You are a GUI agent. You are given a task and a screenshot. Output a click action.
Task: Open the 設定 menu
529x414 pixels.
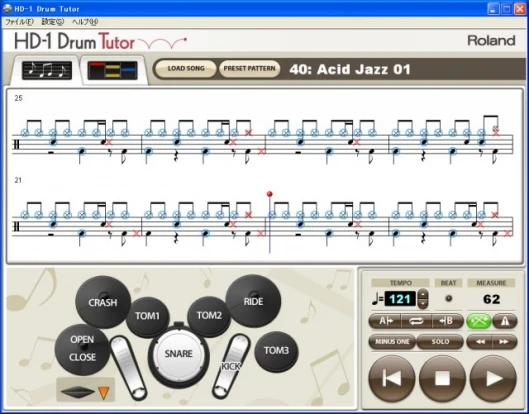pyautogui.click(x=52, y=22)
